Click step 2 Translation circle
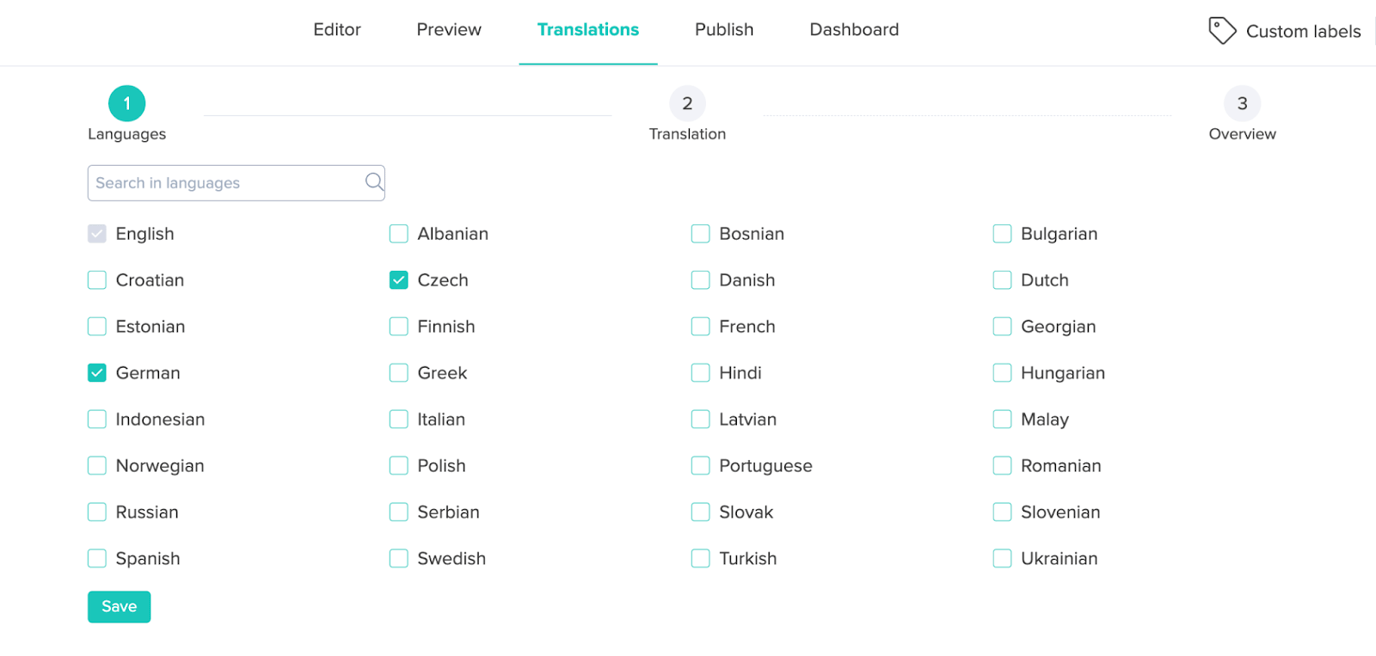 [687, 103]
